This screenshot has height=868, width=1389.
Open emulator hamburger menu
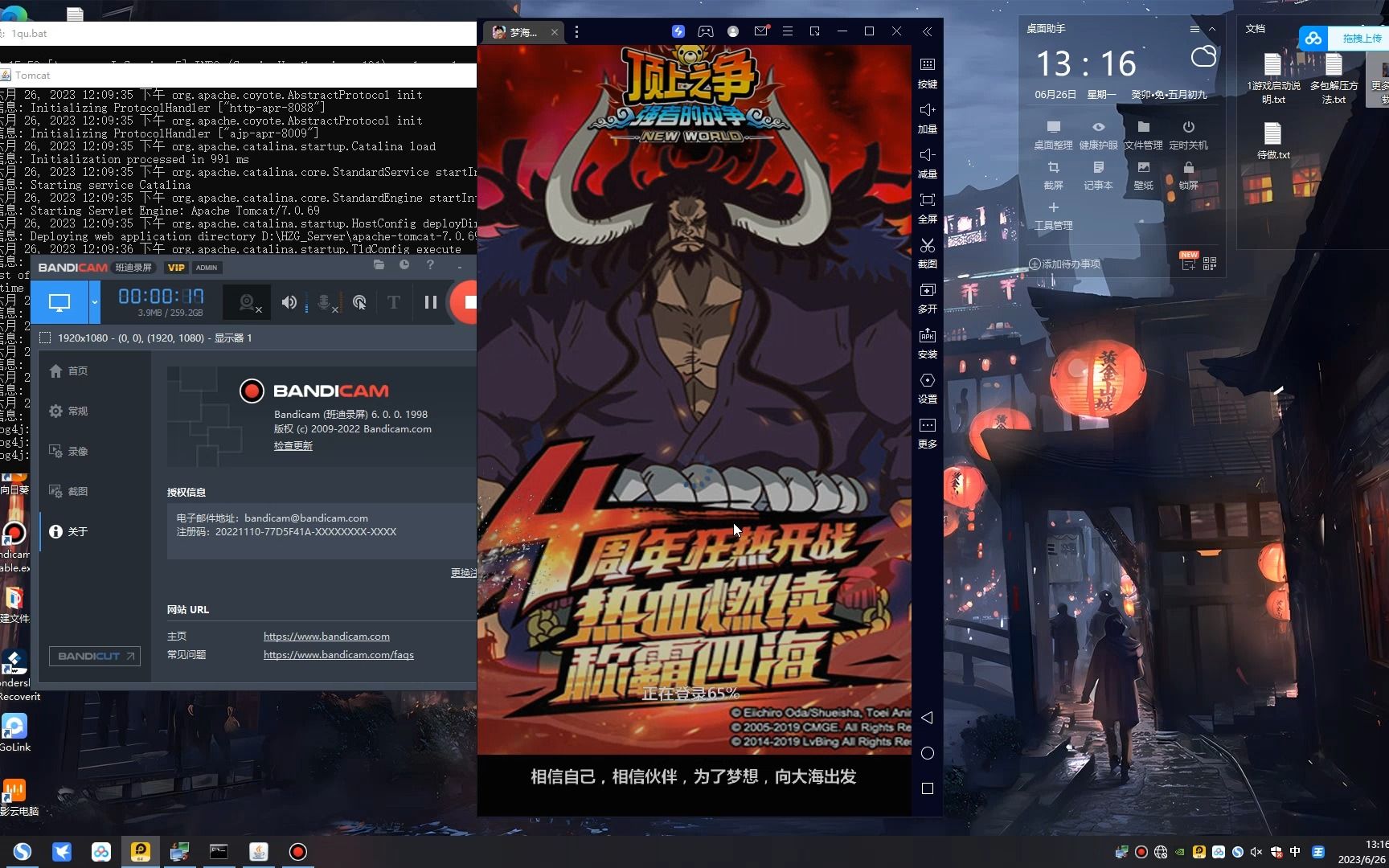pyautogui.click(x=788, y=31)
